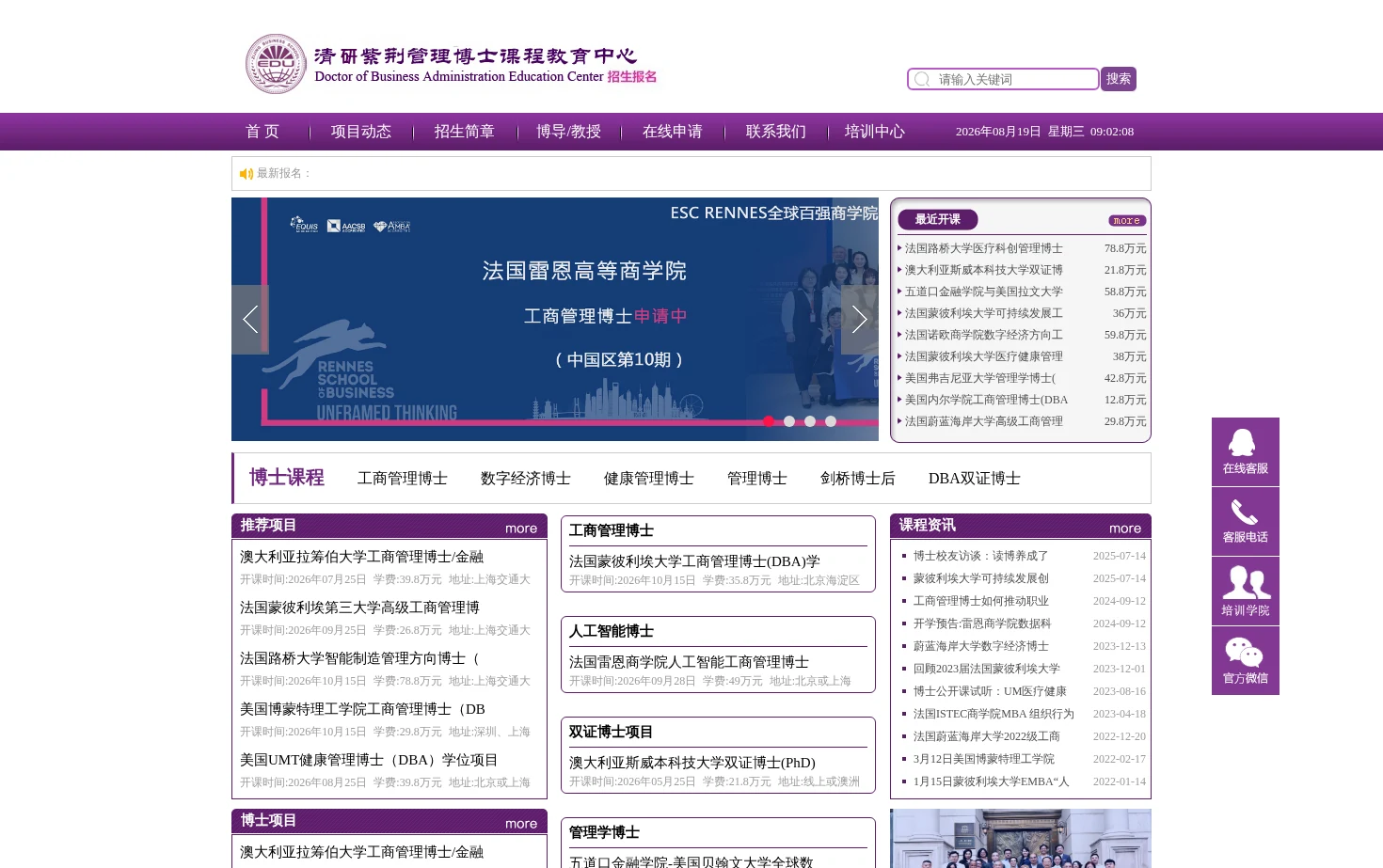Open news 法国ISTEC商学院MBA 组织行为
Viewport: 1383px width, 868px height.
[x=994, y=714]
